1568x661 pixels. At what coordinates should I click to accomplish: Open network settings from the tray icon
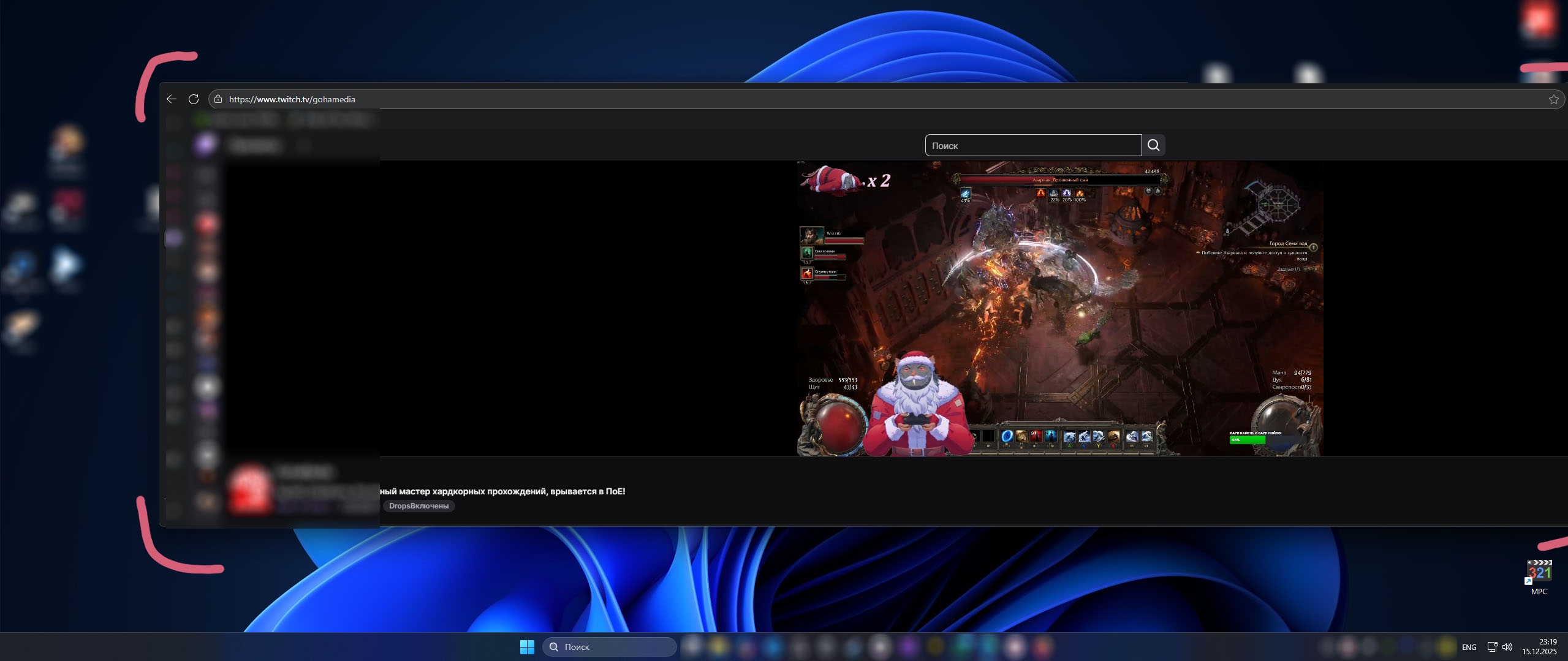coord(1493,647)
